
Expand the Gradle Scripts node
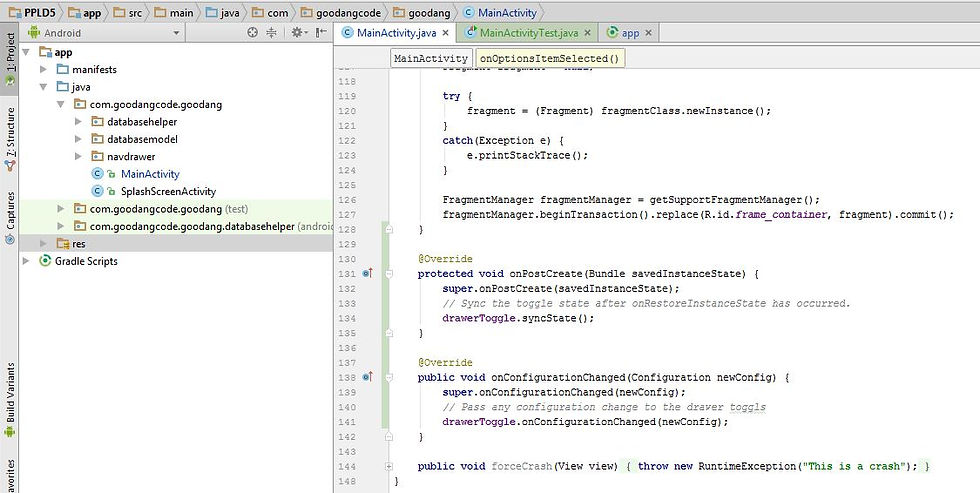coord(26,261)
